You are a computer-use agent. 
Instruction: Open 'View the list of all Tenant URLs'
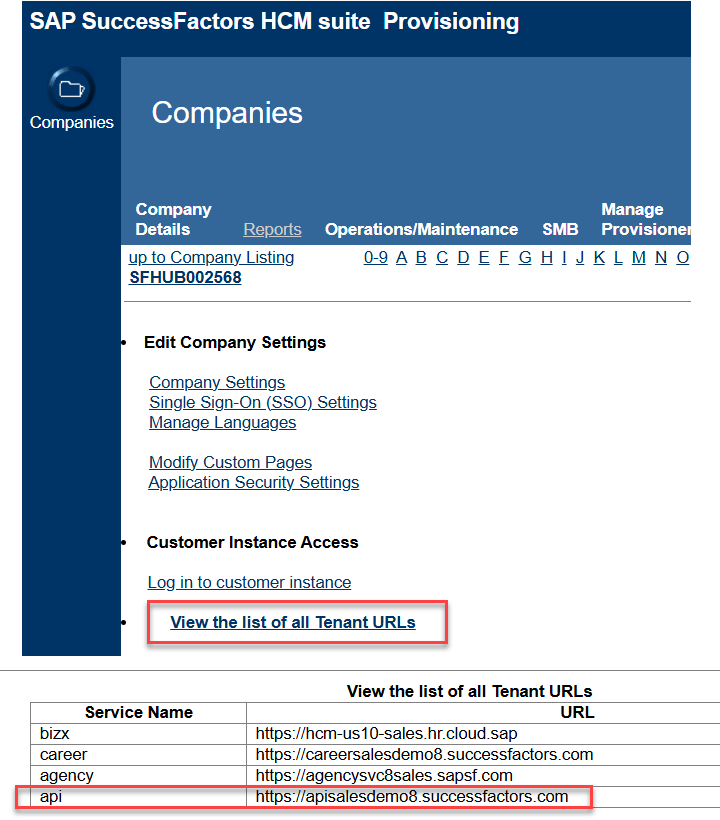pyautogui.click(x=293, y=622)
